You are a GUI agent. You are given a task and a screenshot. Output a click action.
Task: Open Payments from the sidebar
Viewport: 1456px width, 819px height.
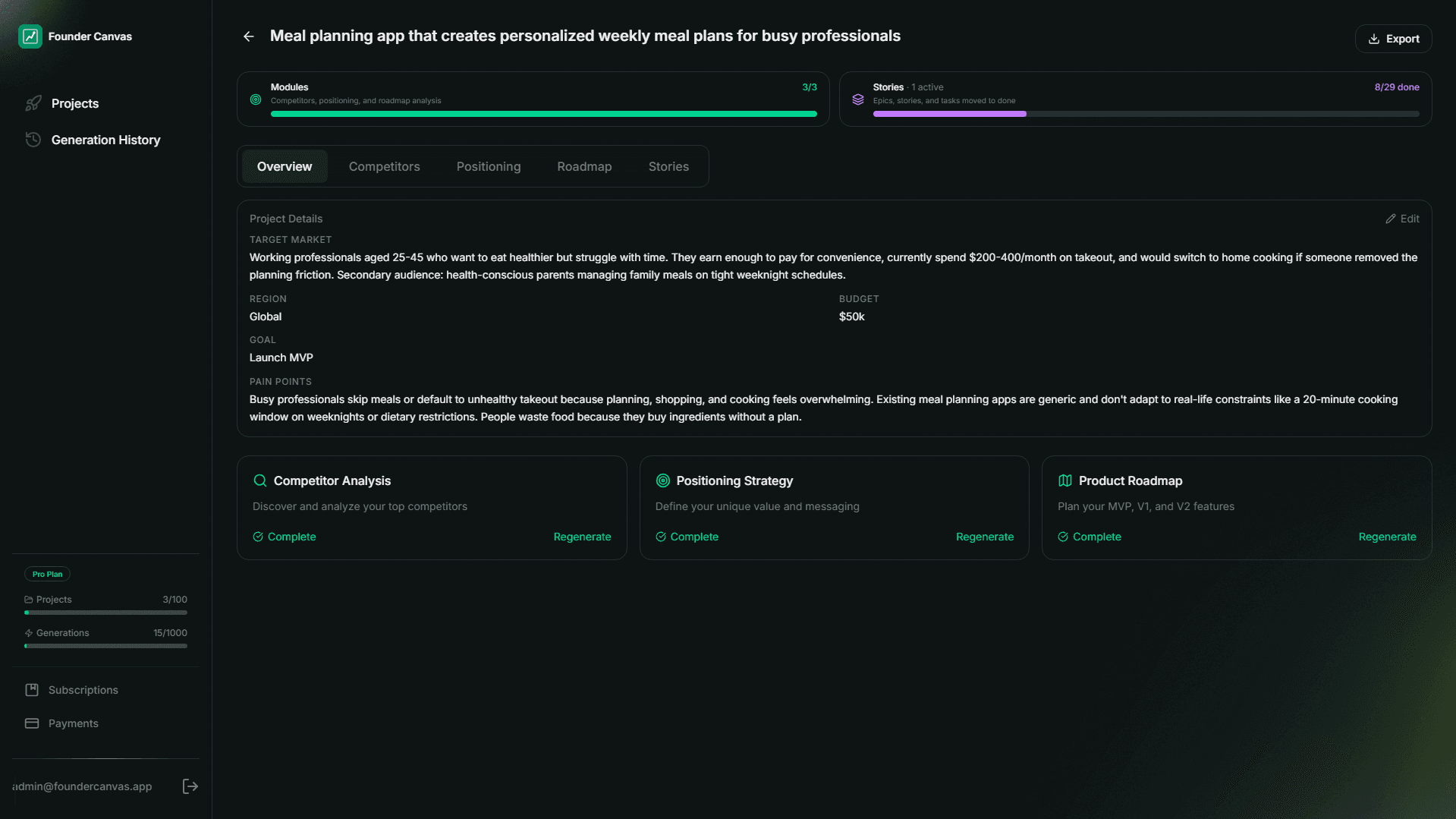(72, 723)
